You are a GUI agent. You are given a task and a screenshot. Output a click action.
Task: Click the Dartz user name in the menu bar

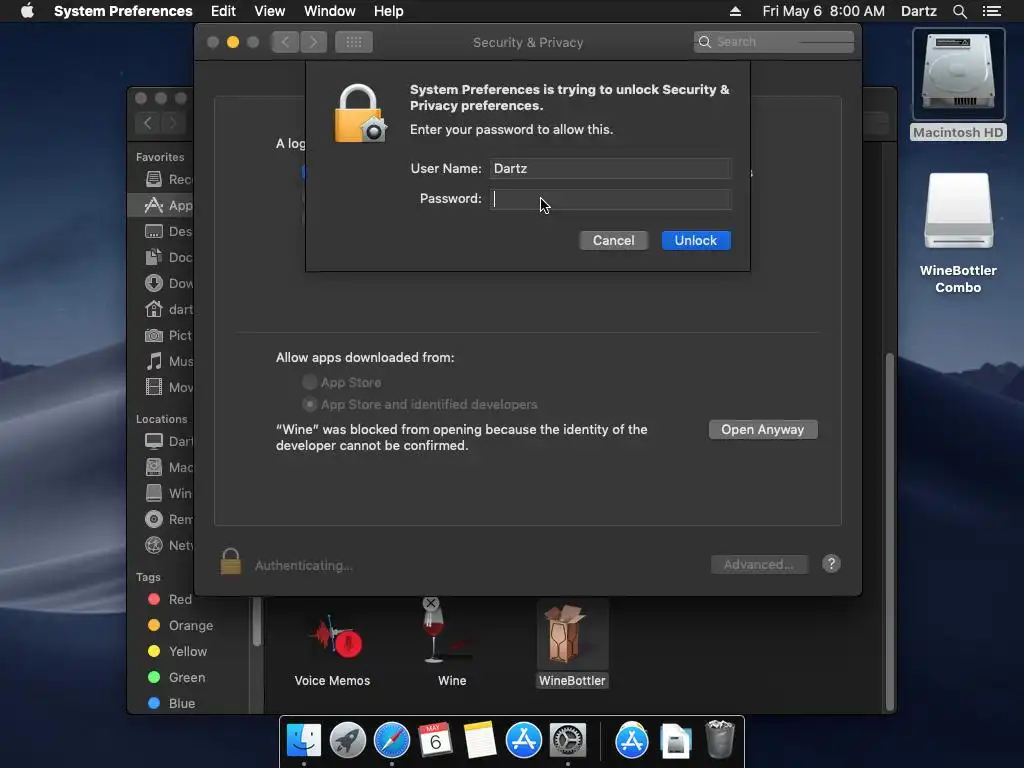point(918,11)
